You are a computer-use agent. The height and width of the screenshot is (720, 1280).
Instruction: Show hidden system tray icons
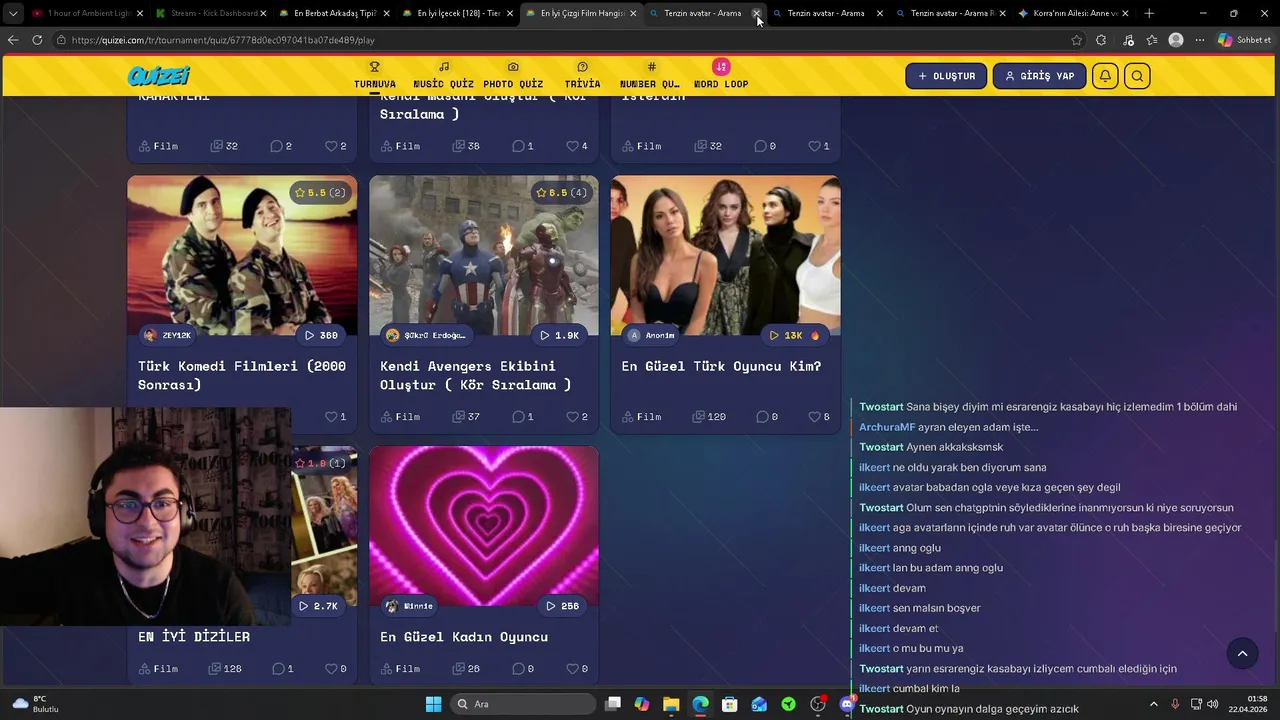(1153, 704)
